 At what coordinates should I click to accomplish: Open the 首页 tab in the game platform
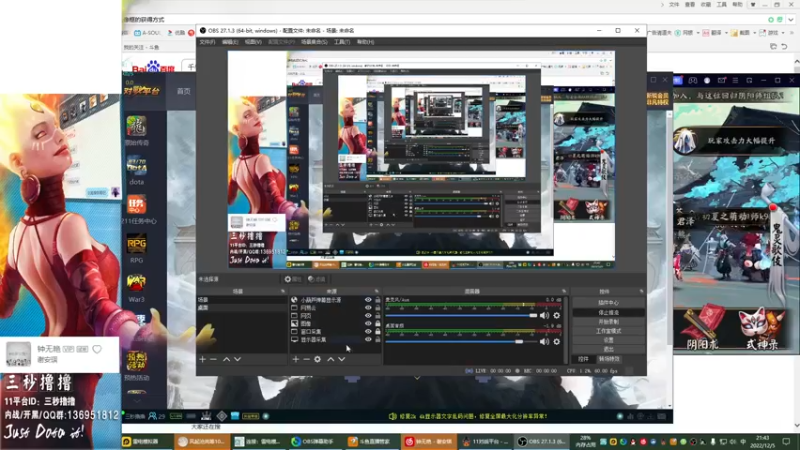click(x=184, y=91)
